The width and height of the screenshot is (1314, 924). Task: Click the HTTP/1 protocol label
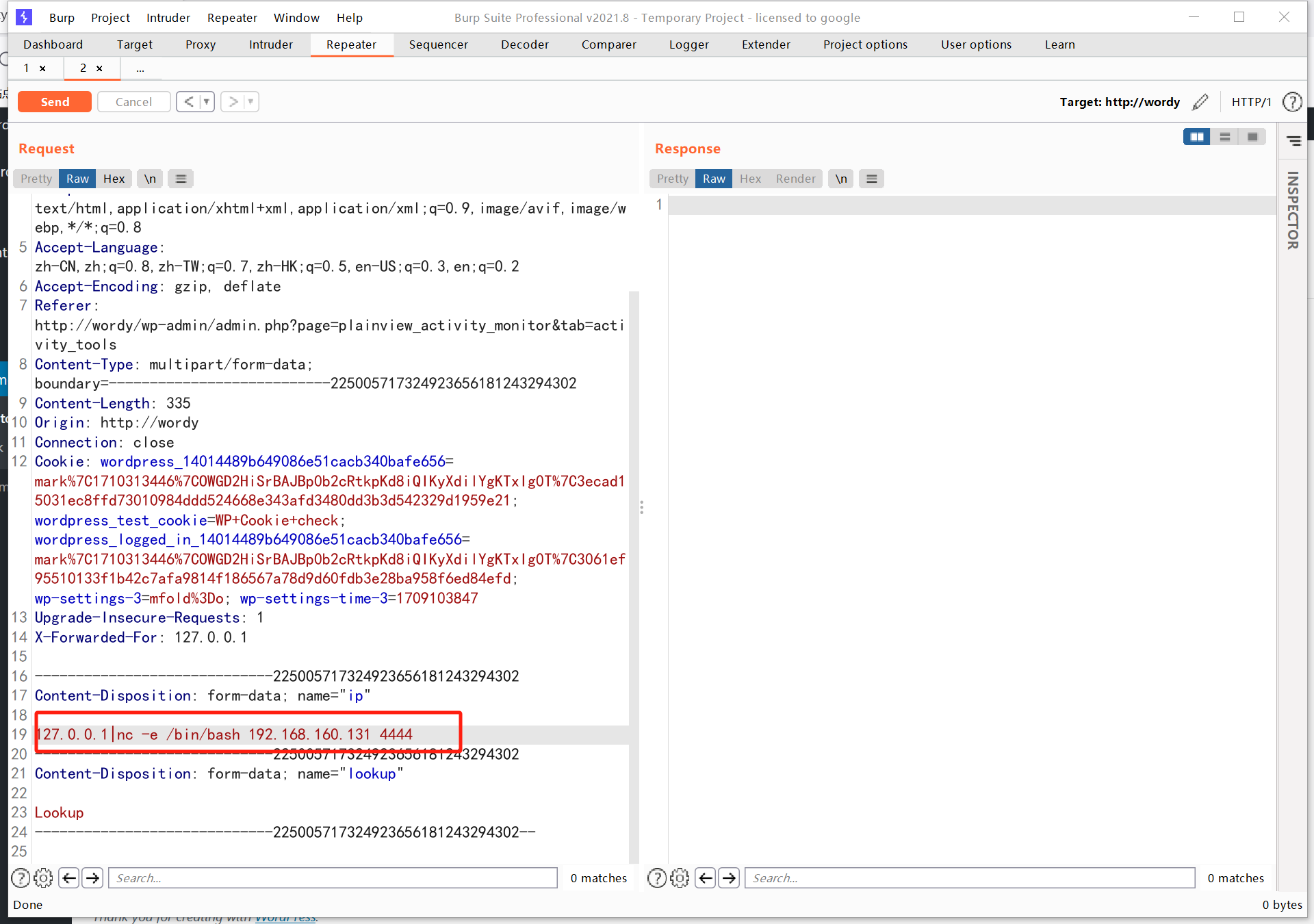pos(1251,102)
